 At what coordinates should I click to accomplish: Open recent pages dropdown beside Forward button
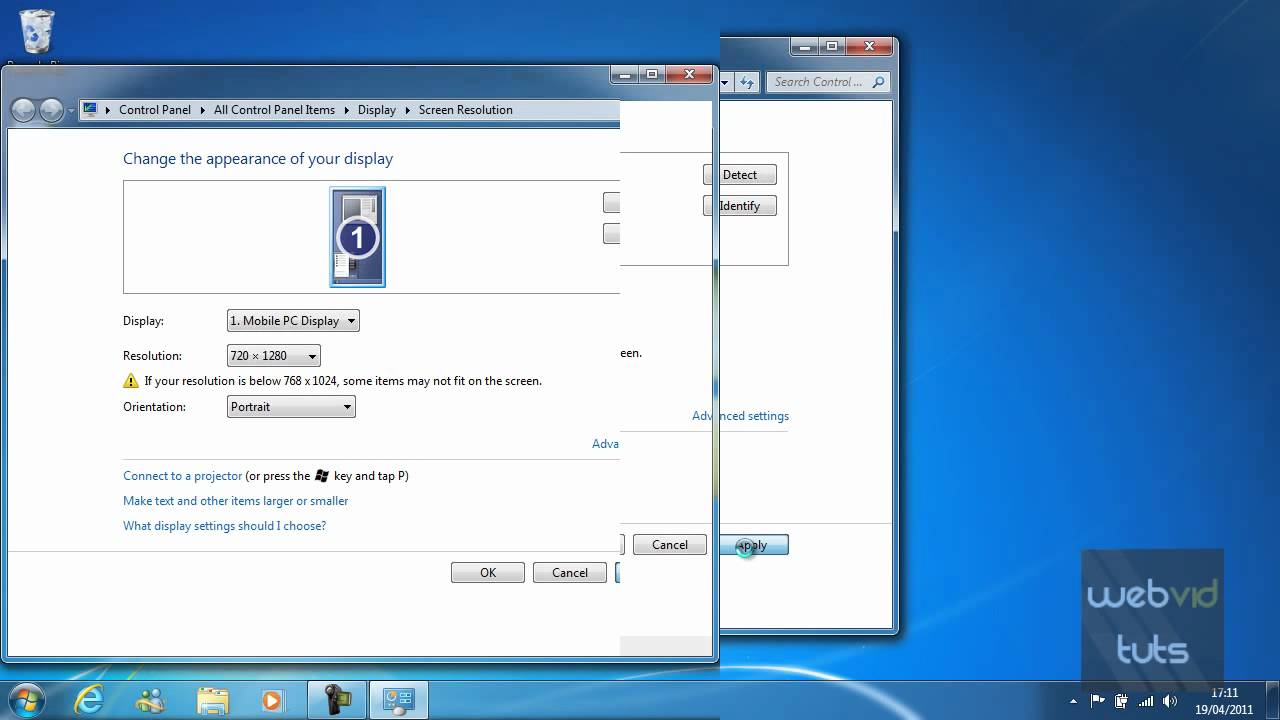pos(71,111)
